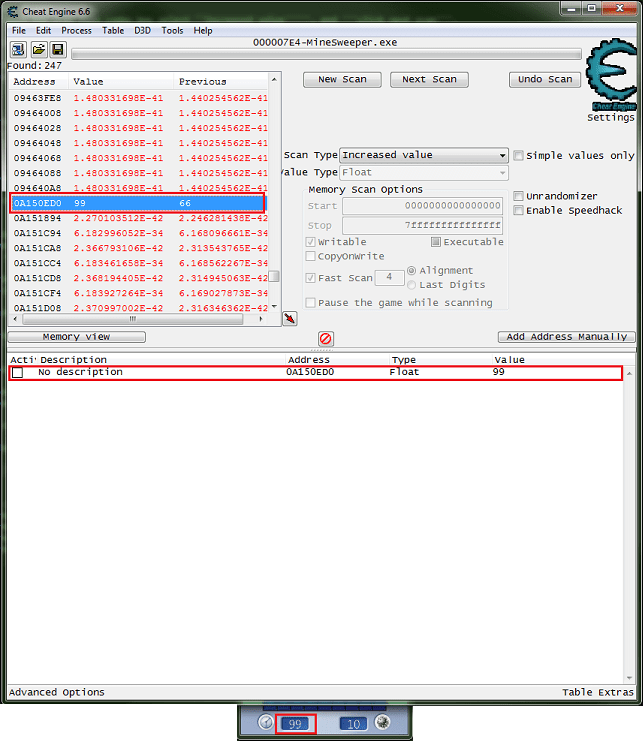643x741 pixels.
Task: Click the memory scan Start address field
Action: (x=422, y=206)
